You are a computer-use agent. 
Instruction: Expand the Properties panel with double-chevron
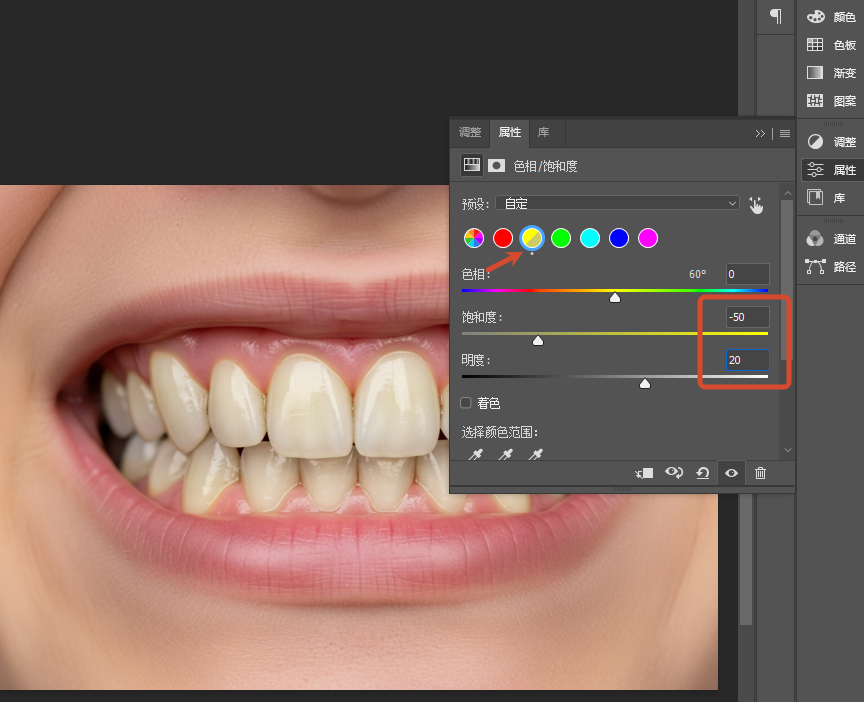click(x=760, y=133)
